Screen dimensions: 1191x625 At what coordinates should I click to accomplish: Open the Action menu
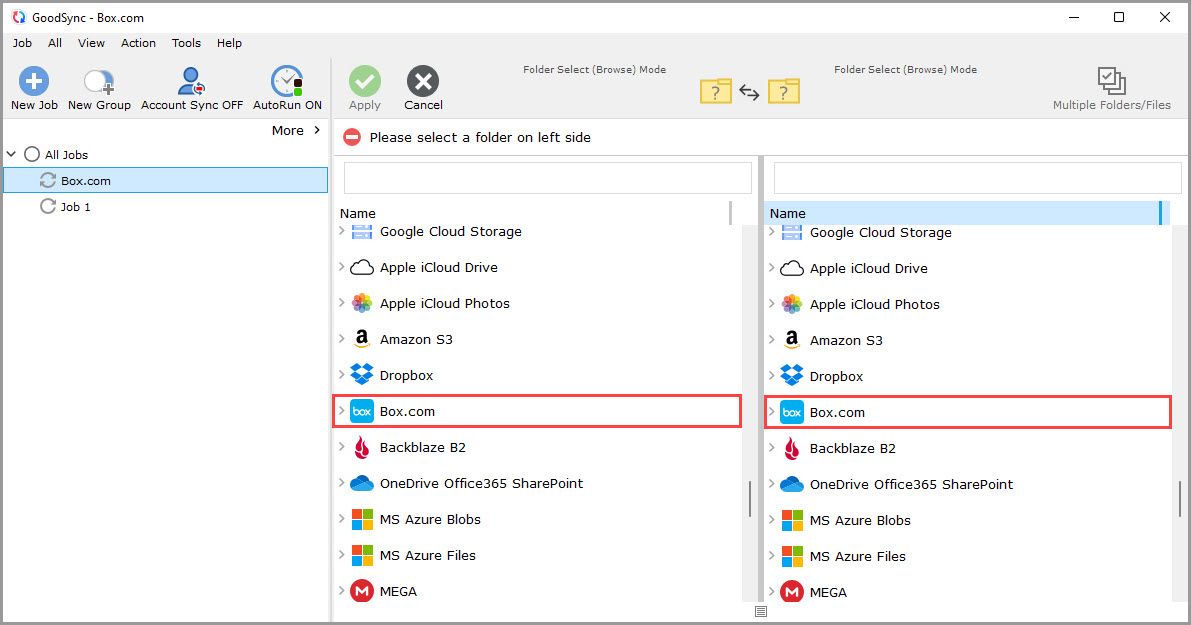point(138,43)
